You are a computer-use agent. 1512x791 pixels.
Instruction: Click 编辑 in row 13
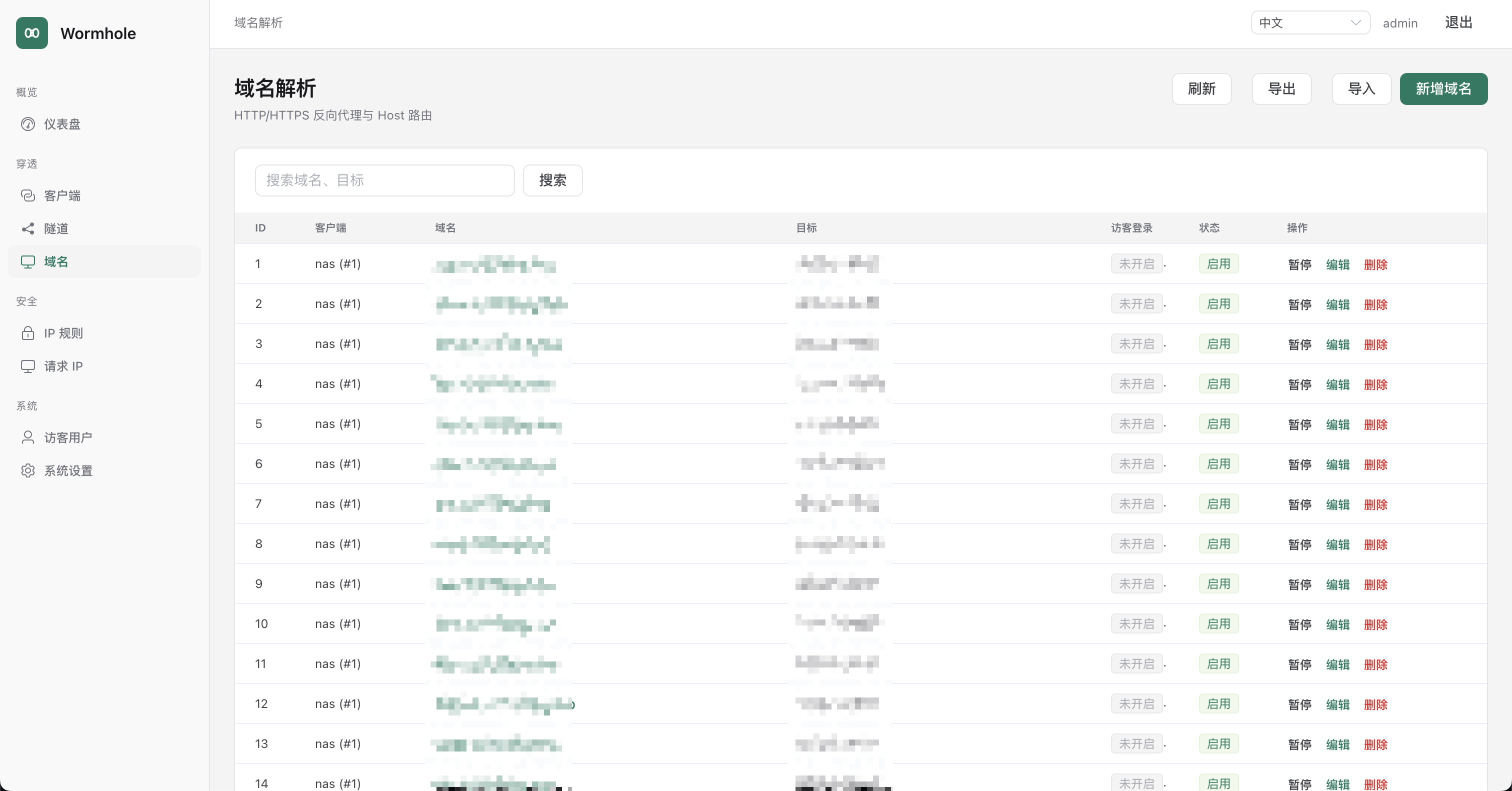pyautogui.click(x=1337, y=744)
